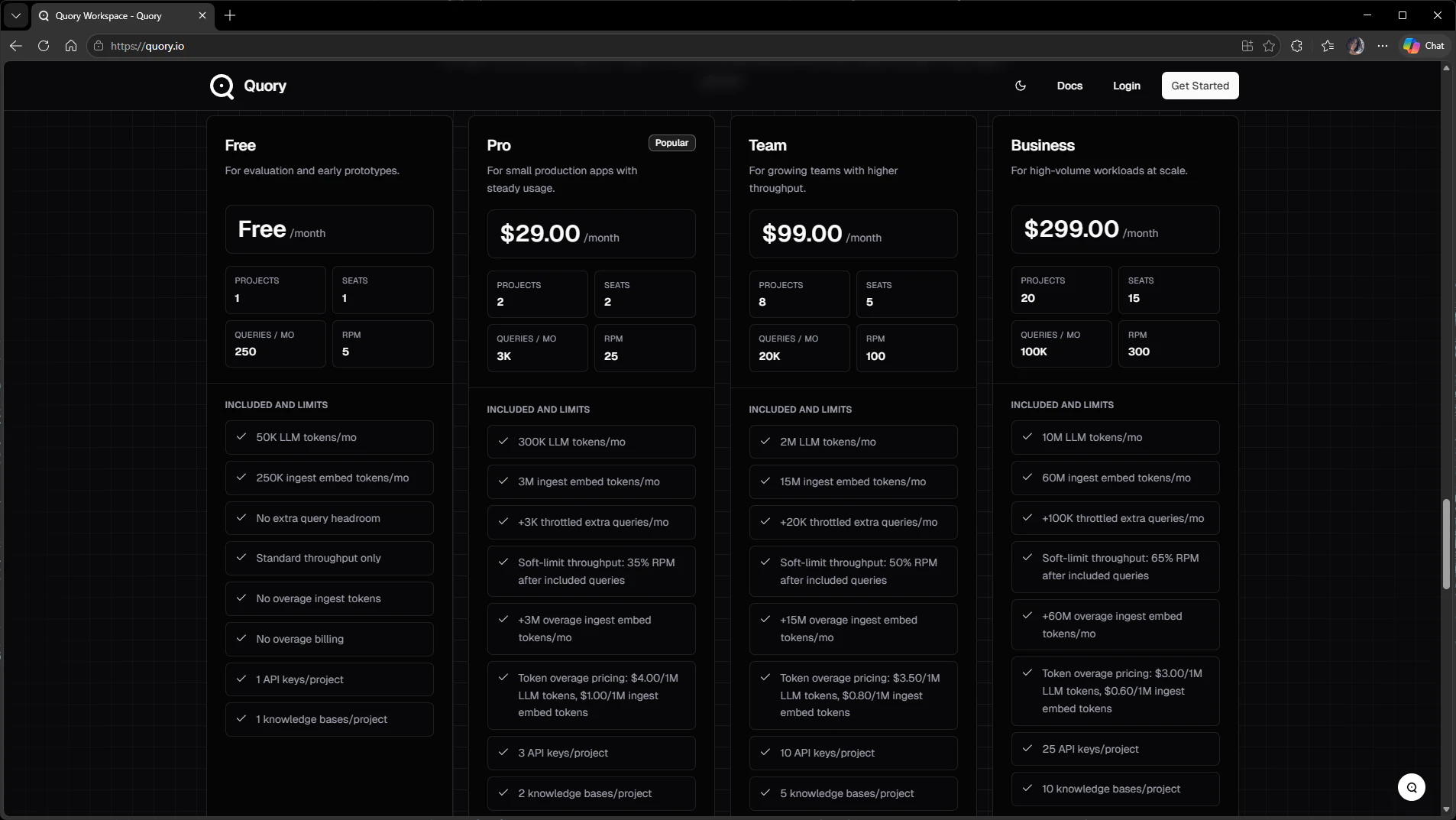This screenshot has height=820, width=1456.
Task: Go back with browser back arrow
Action: 16,46
